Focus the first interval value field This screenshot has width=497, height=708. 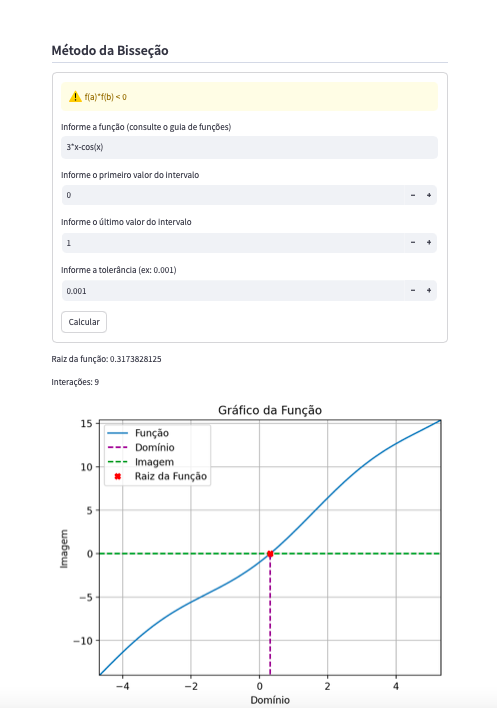[233, 195]
